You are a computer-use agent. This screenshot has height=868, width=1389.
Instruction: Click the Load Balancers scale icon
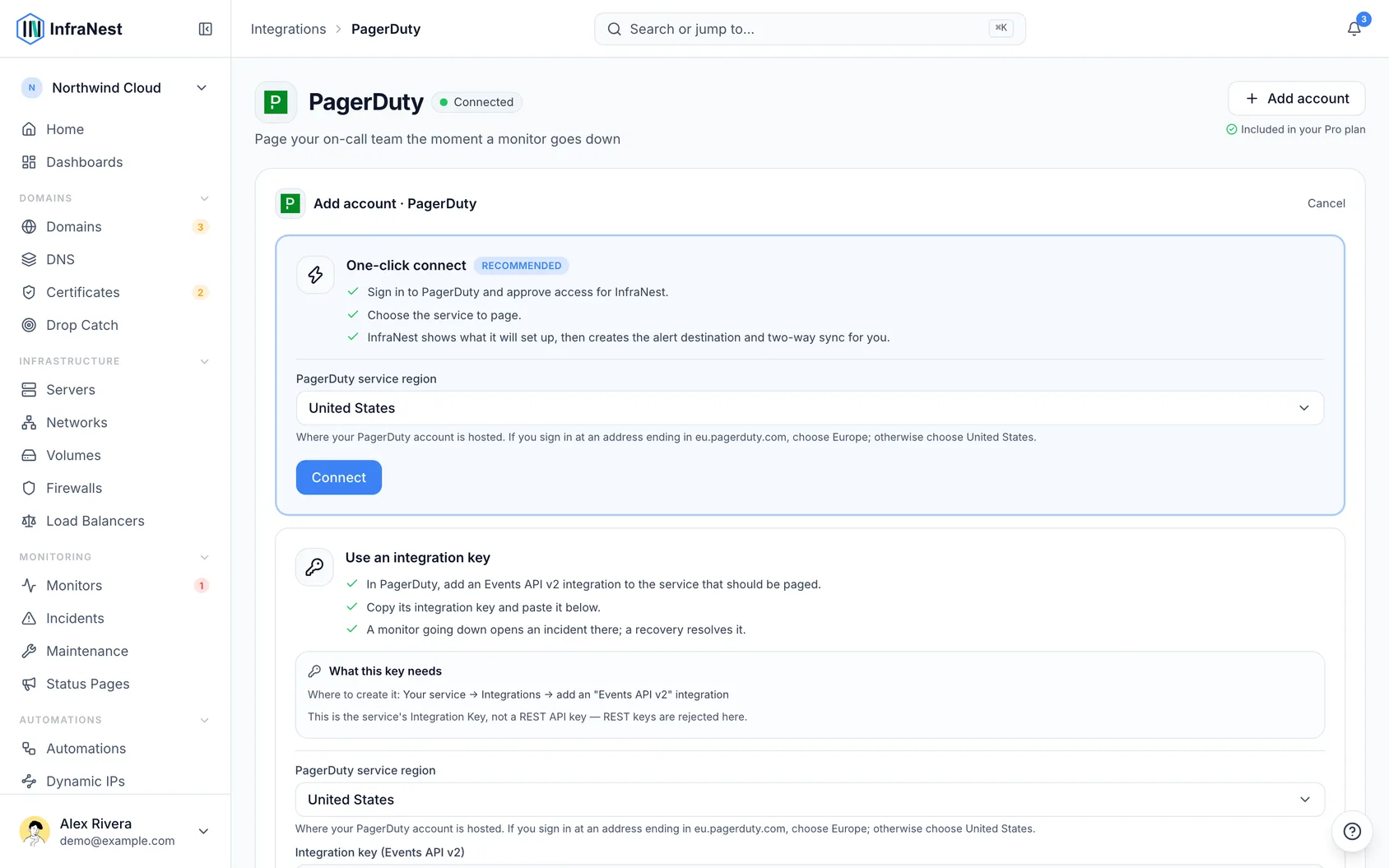29,522
